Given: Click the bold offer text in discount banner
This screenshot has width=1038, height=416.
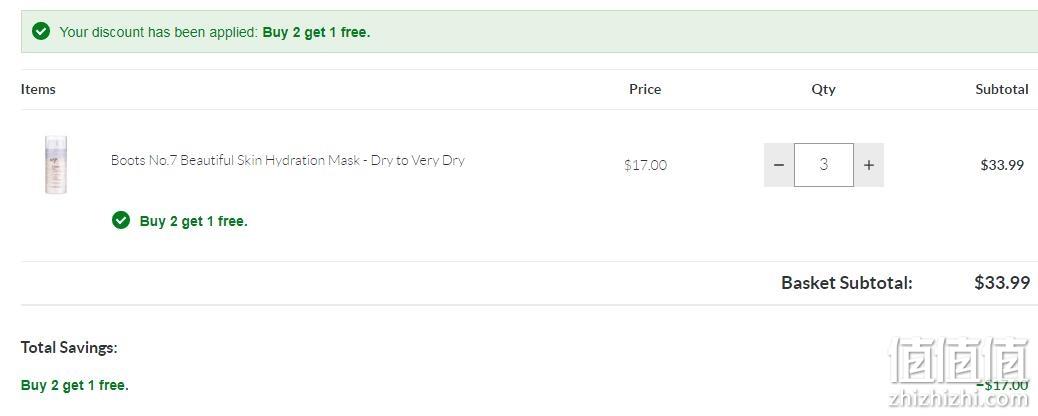Looking at the screenshot, I should 316,32.
